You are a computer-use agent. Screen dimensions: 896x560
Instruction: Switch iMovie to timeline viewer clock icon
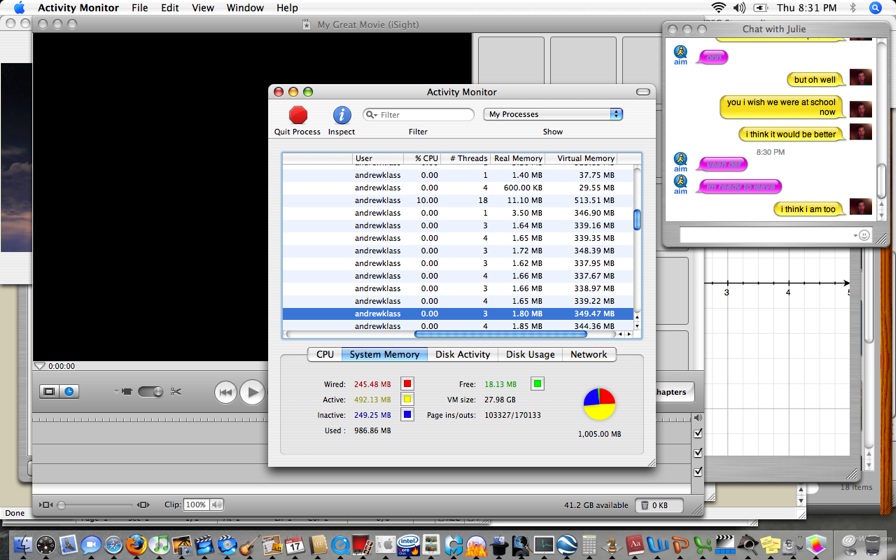pyautogui.click(x=69, y=391)
